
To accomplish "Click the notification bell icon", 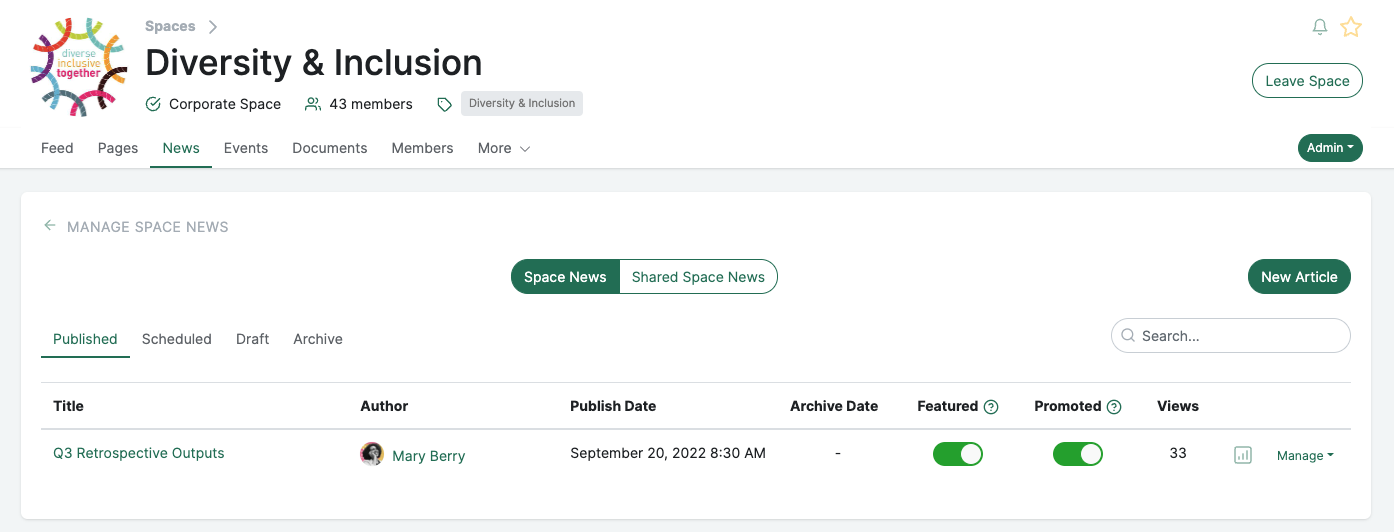I will tap(1320, 27).
